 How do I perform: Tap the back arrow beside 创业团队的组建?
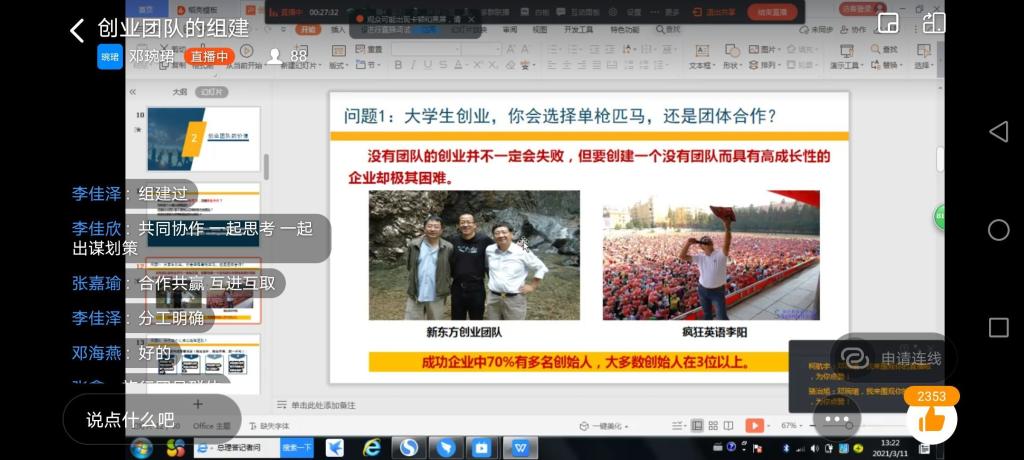77,30
